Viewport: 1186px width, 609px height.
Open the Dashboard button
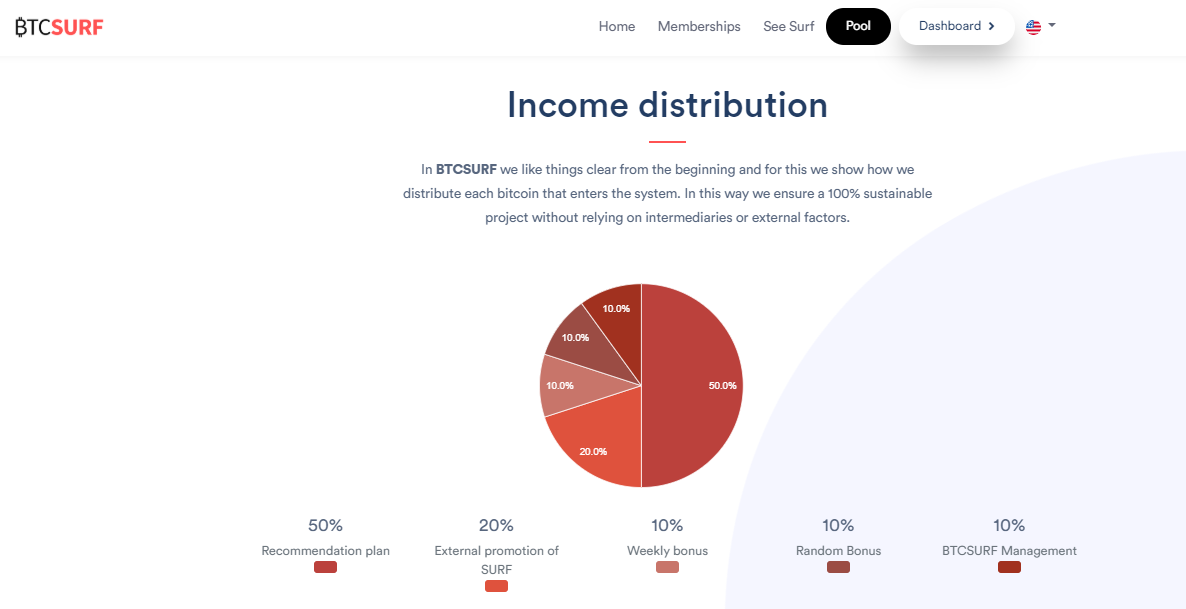coord(956,26)
